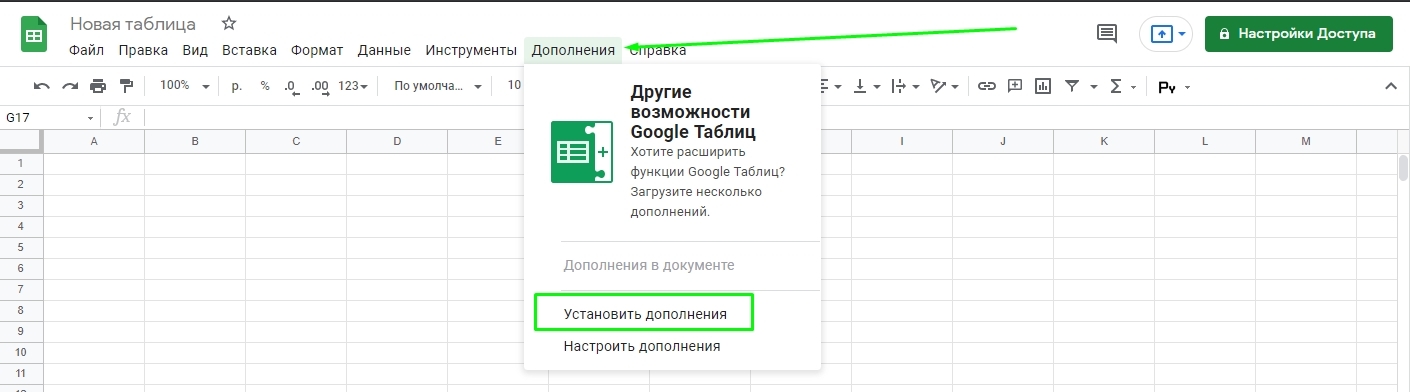Insert a link
1410x392 pixels.
[987, 87]
